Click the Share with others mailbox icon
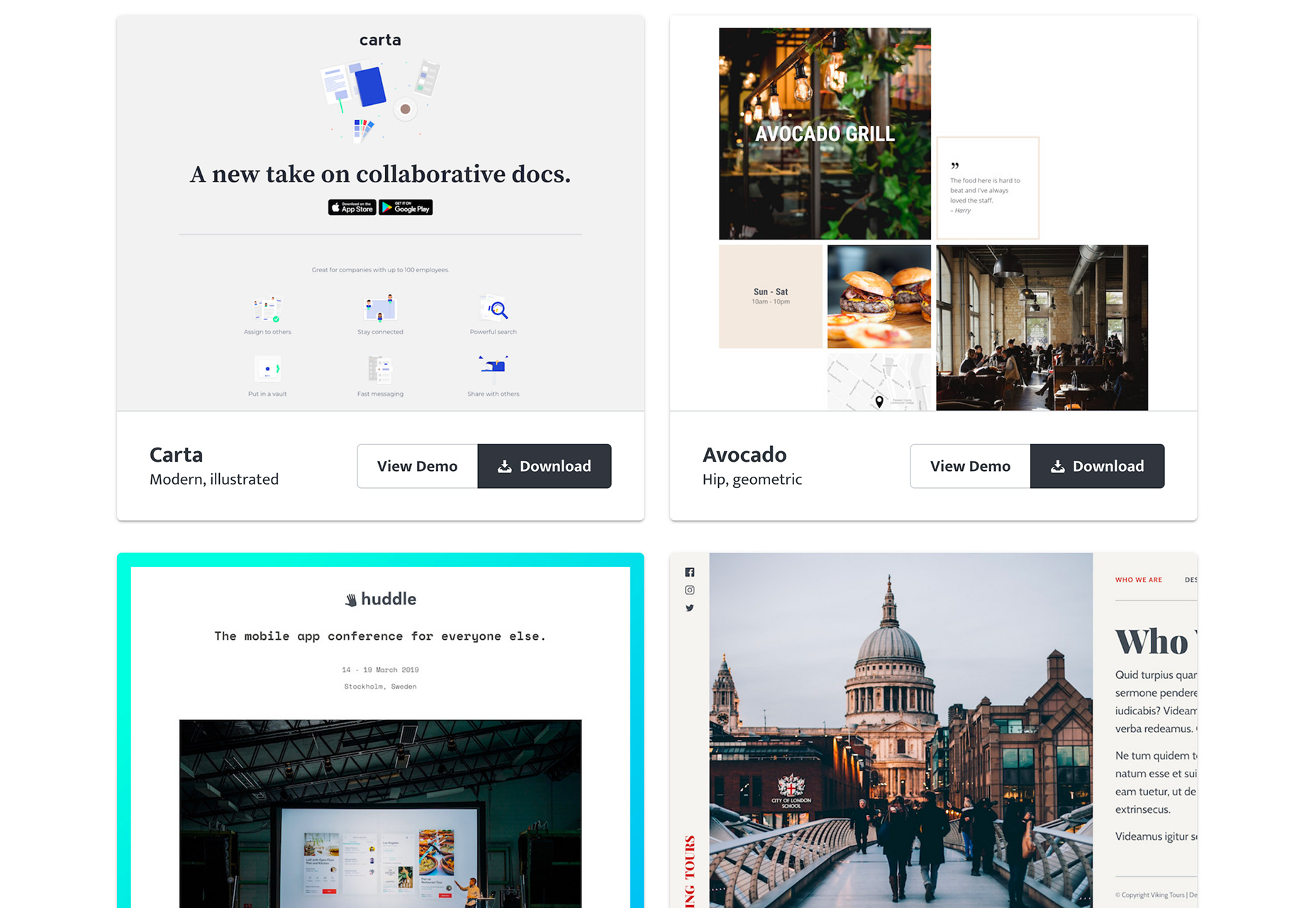 (x=493, y=367)
